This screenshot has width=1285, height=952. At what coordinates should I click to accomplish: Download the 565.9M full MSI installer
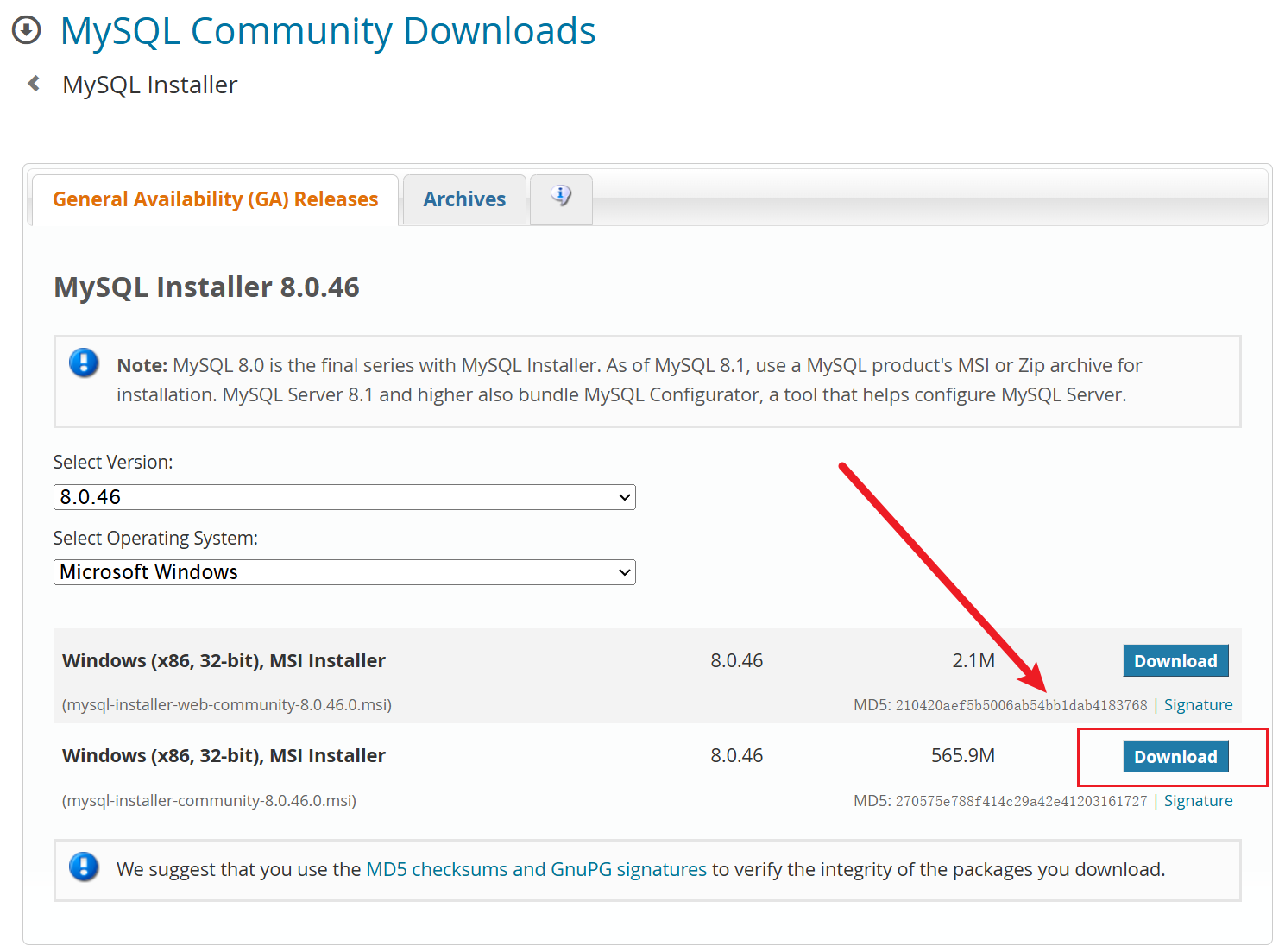[1175, 757]
